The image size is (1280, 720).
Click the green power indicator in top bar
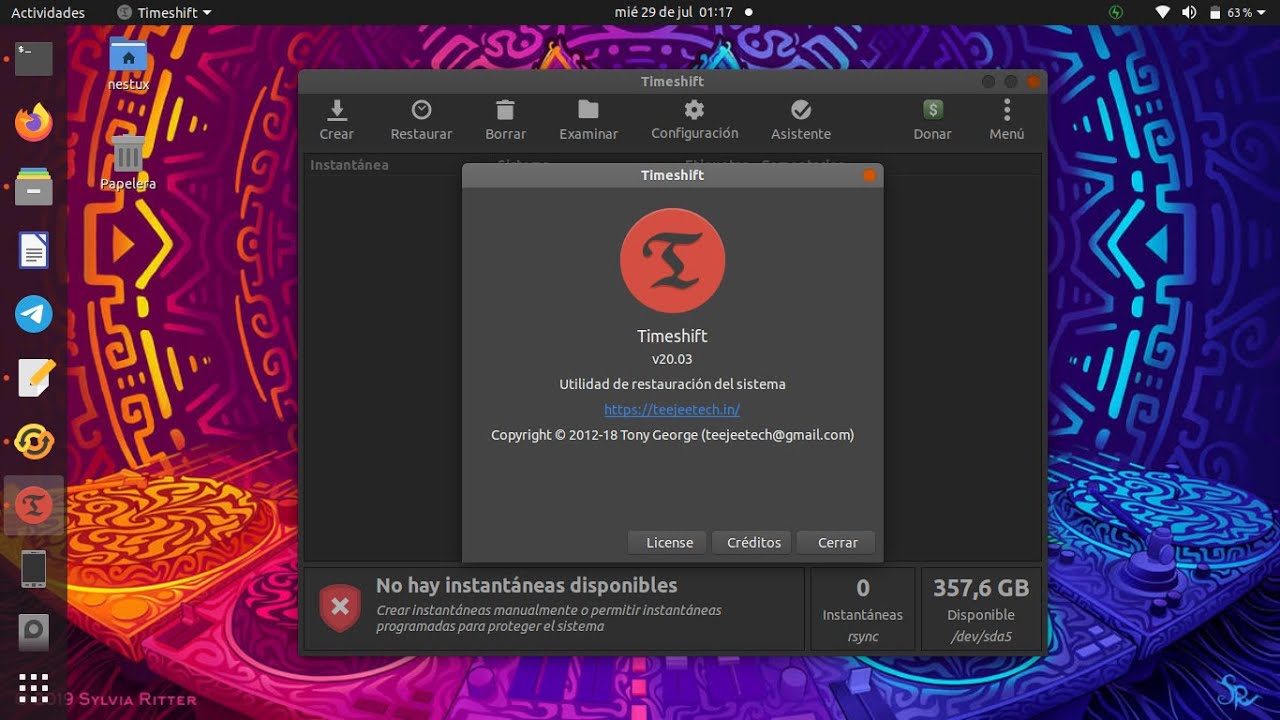tap(1117, 13)
